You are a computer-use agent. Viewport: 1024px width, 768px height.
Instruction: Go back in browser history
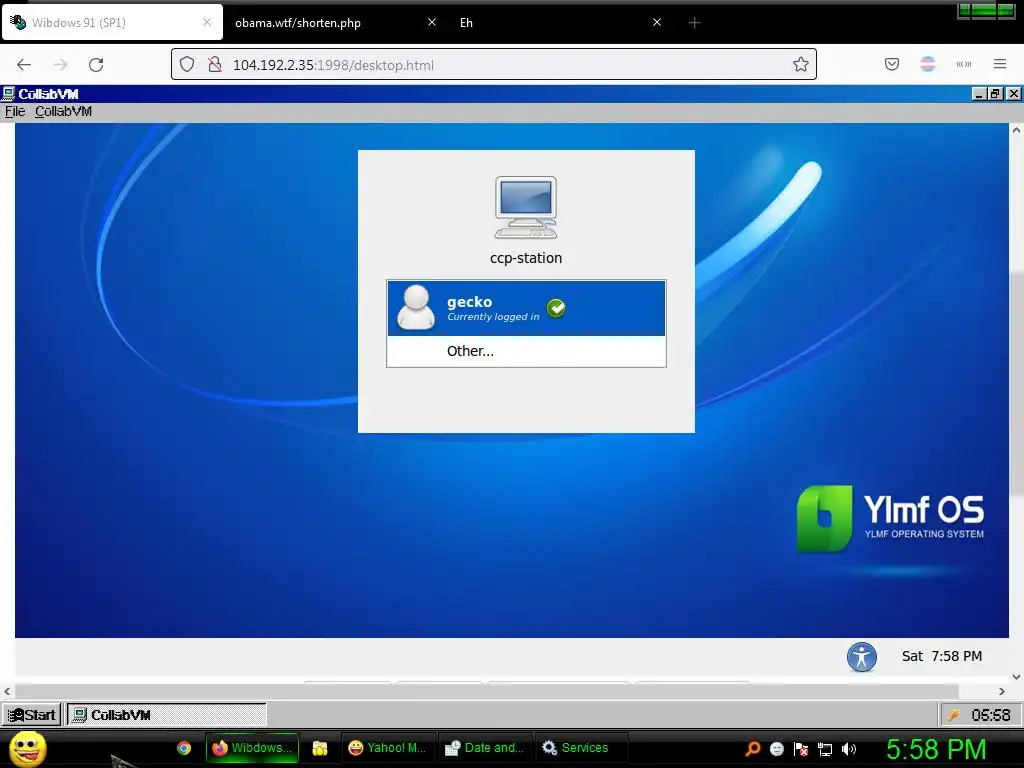click(x=24, y=65)
